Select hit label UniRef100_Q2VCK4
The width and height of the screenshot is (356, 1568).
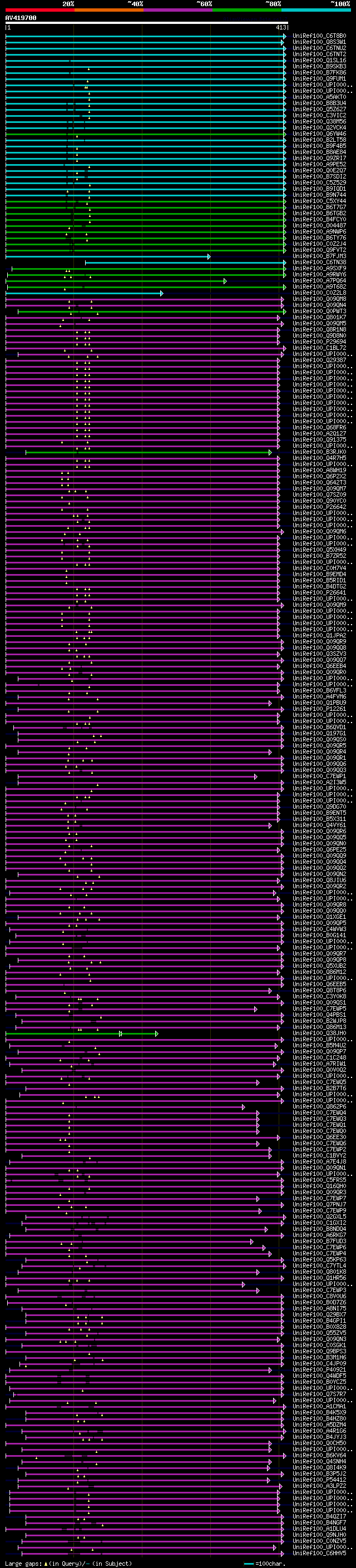pos(319,128)
